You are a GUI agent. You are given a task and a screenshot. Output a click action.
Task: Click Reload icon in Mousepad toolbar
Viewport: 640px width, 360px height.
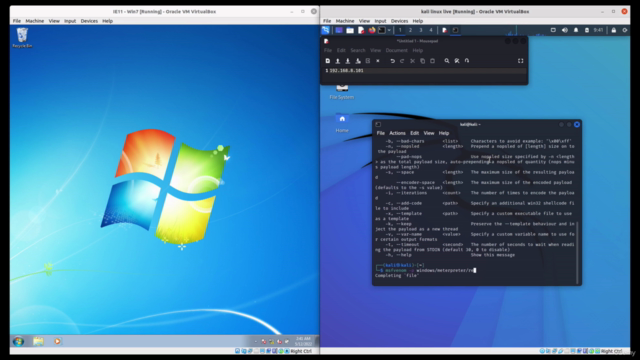tap(368, 61)
